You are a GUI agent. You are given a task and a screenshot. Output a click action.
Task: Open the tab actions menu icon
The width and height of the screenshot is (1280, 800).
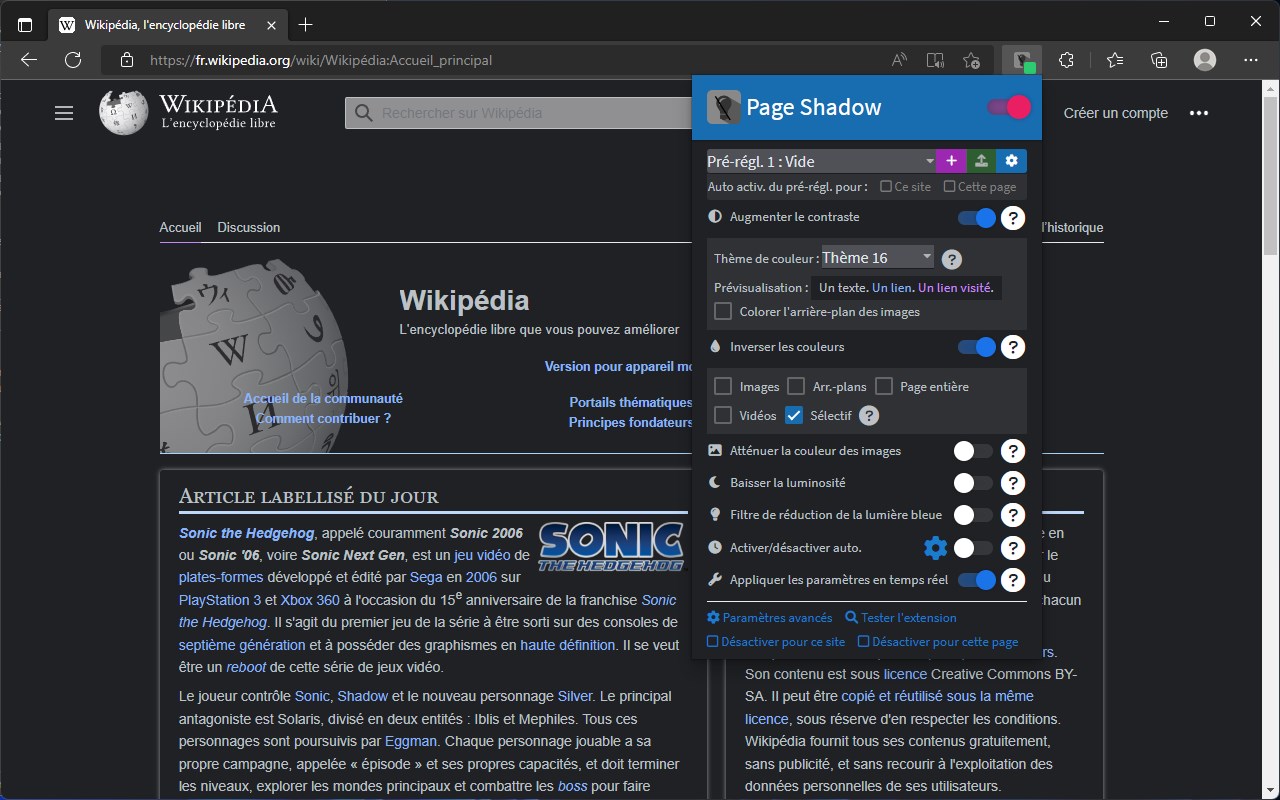[25, 25]
